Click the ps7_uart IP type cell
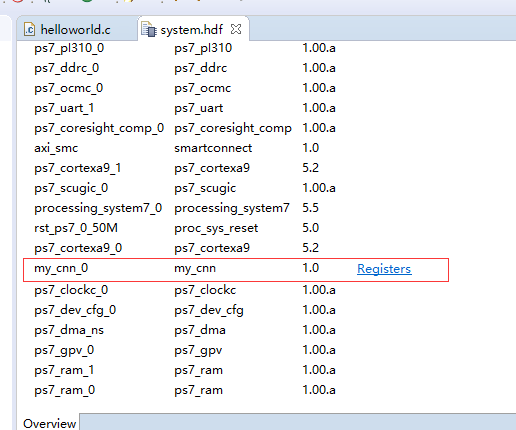The height and width of the screenshot is (430, 516). 199,108
